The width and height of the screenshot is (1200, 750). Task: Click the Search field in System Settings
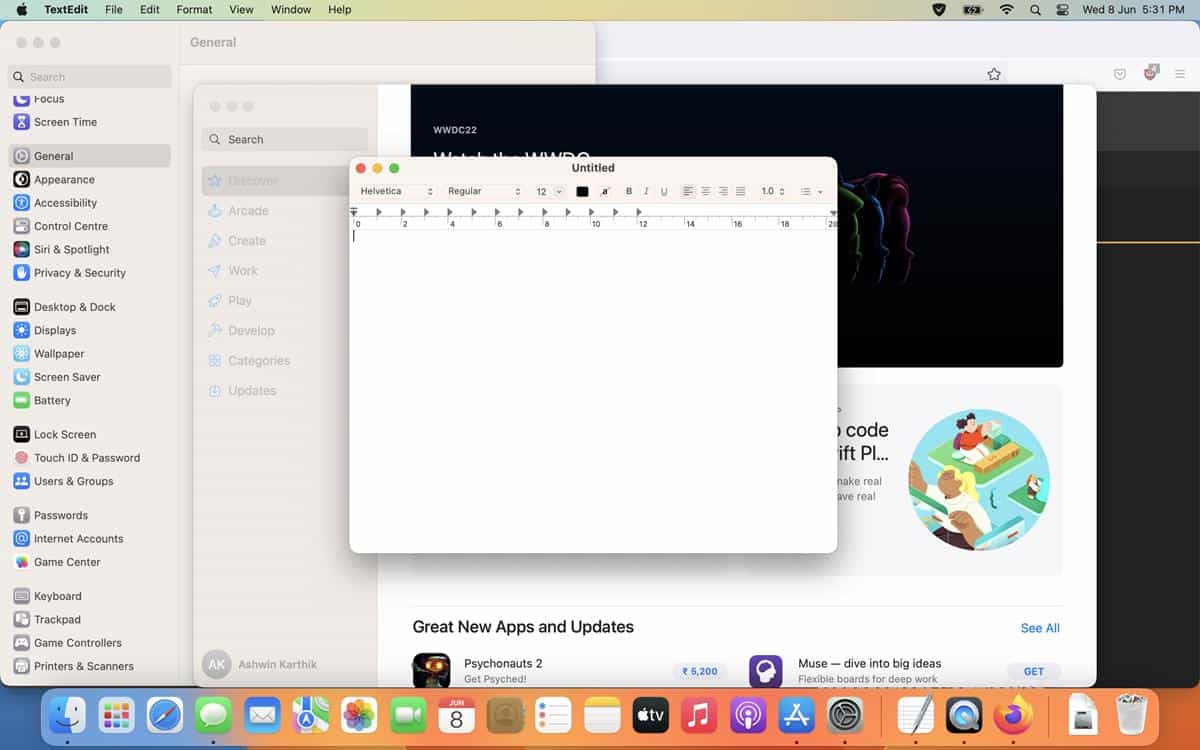click(89, 76)
